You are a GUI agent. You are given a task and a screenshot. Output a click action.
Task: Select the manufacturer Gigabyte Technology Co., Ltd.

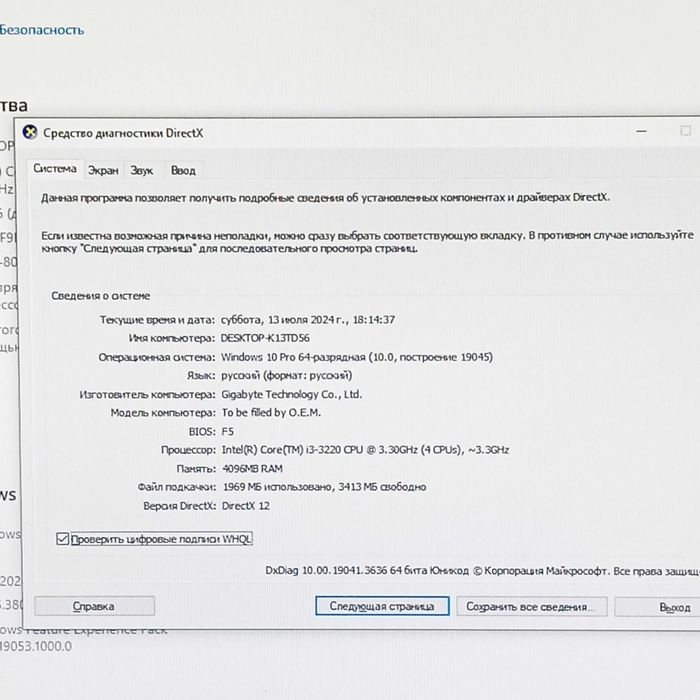[x=292, y=394]
